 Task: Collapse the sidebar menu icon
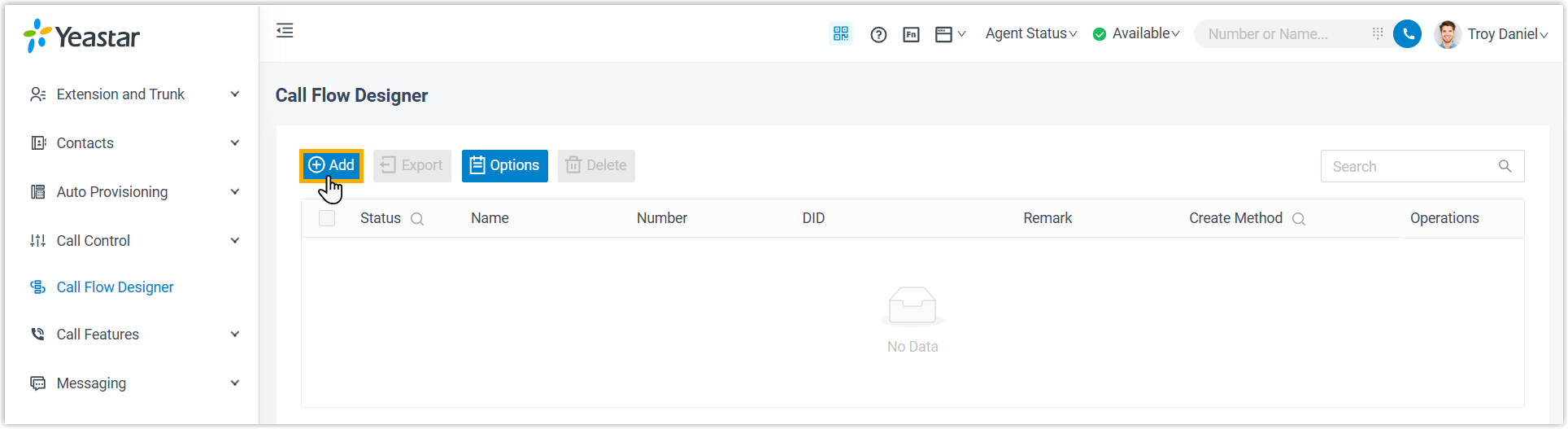tap(285, 31)
